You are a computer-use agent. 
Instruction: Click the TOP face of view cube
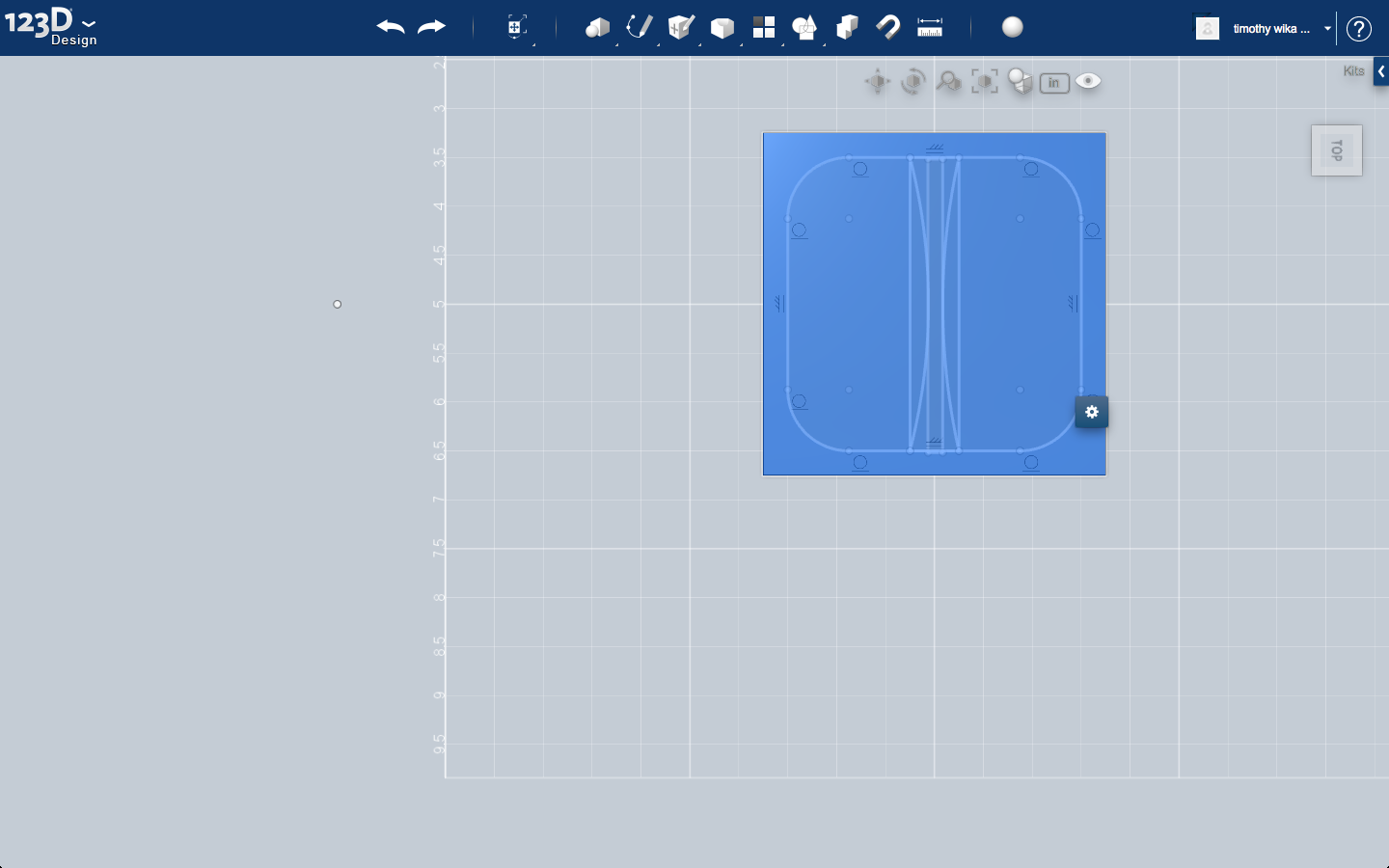[x=1337, y=150]
